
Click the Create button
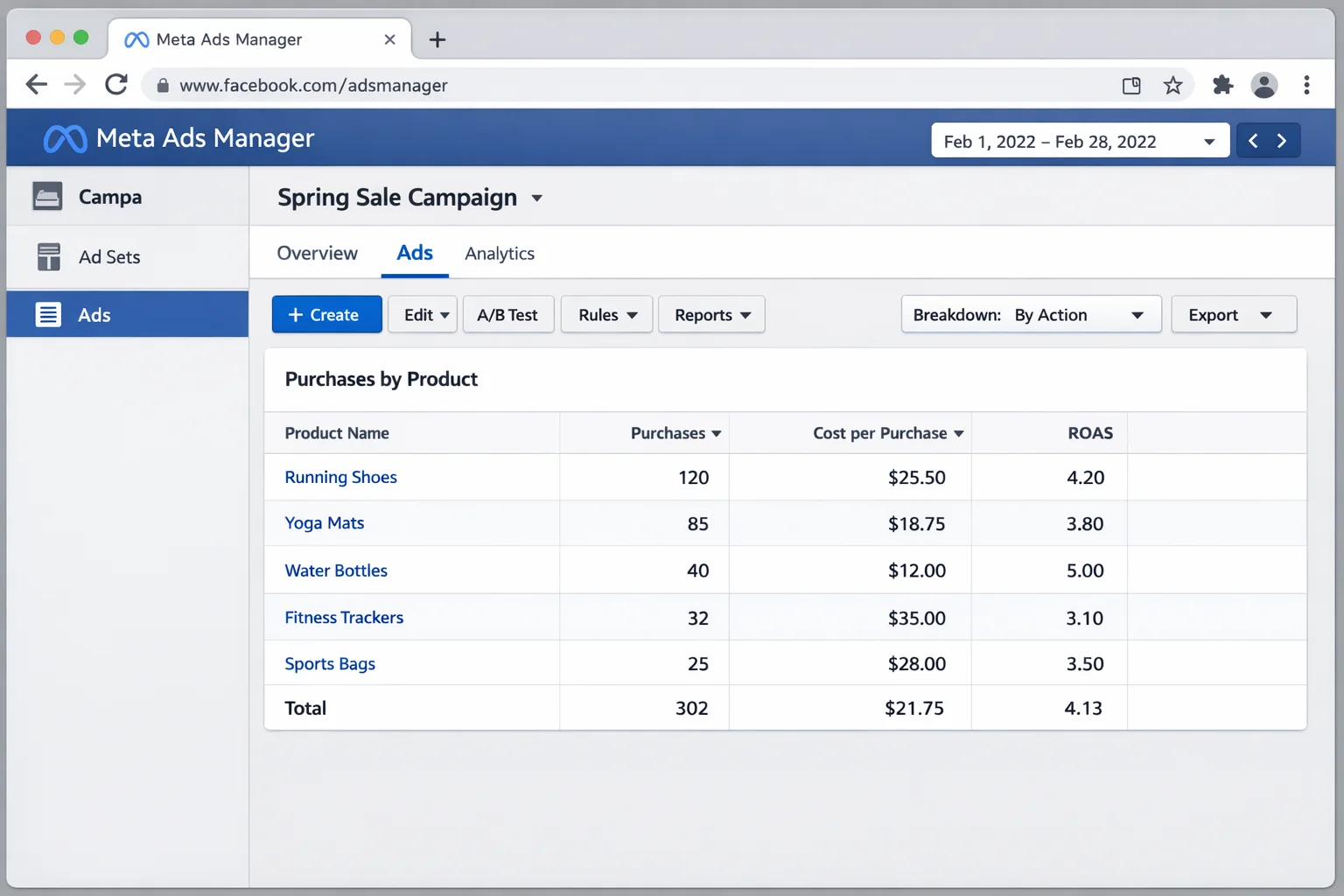point(326,314)
